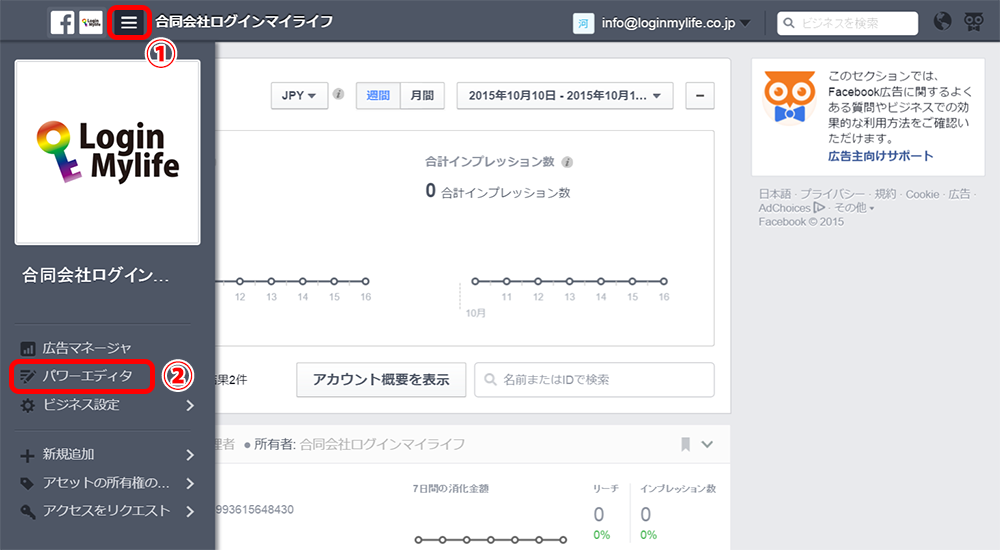
Task: Click the plus icon for 新規追加
Action: [27, 456]
